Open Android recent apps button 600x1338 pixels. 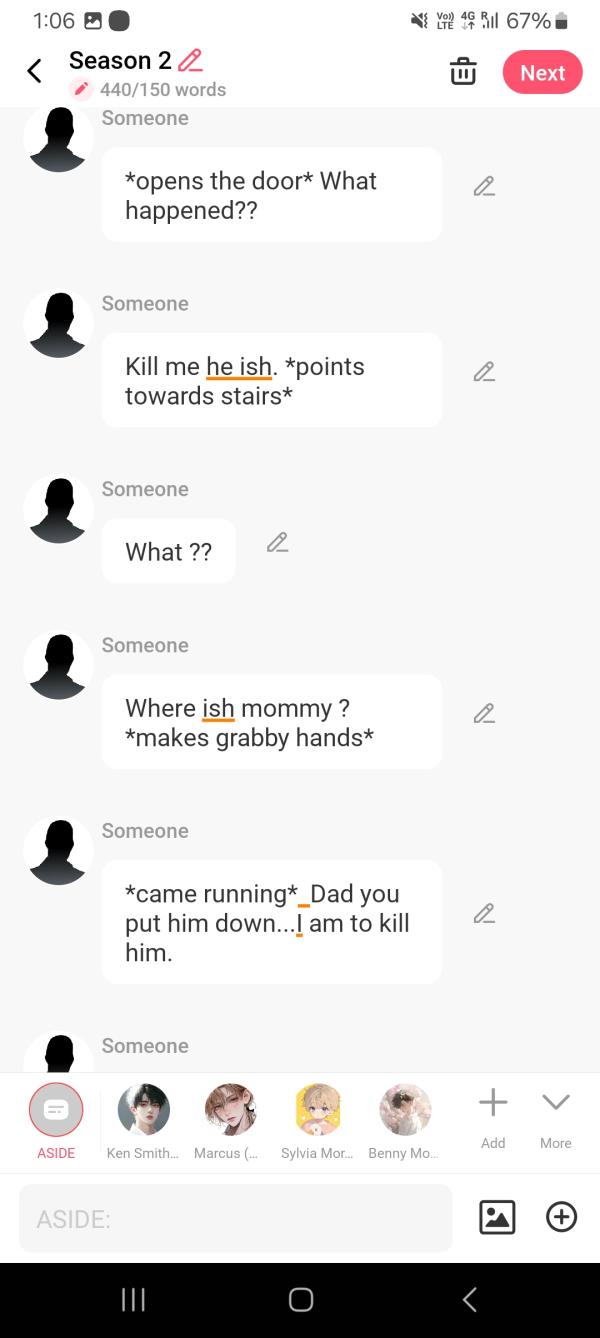point(133,1299)
